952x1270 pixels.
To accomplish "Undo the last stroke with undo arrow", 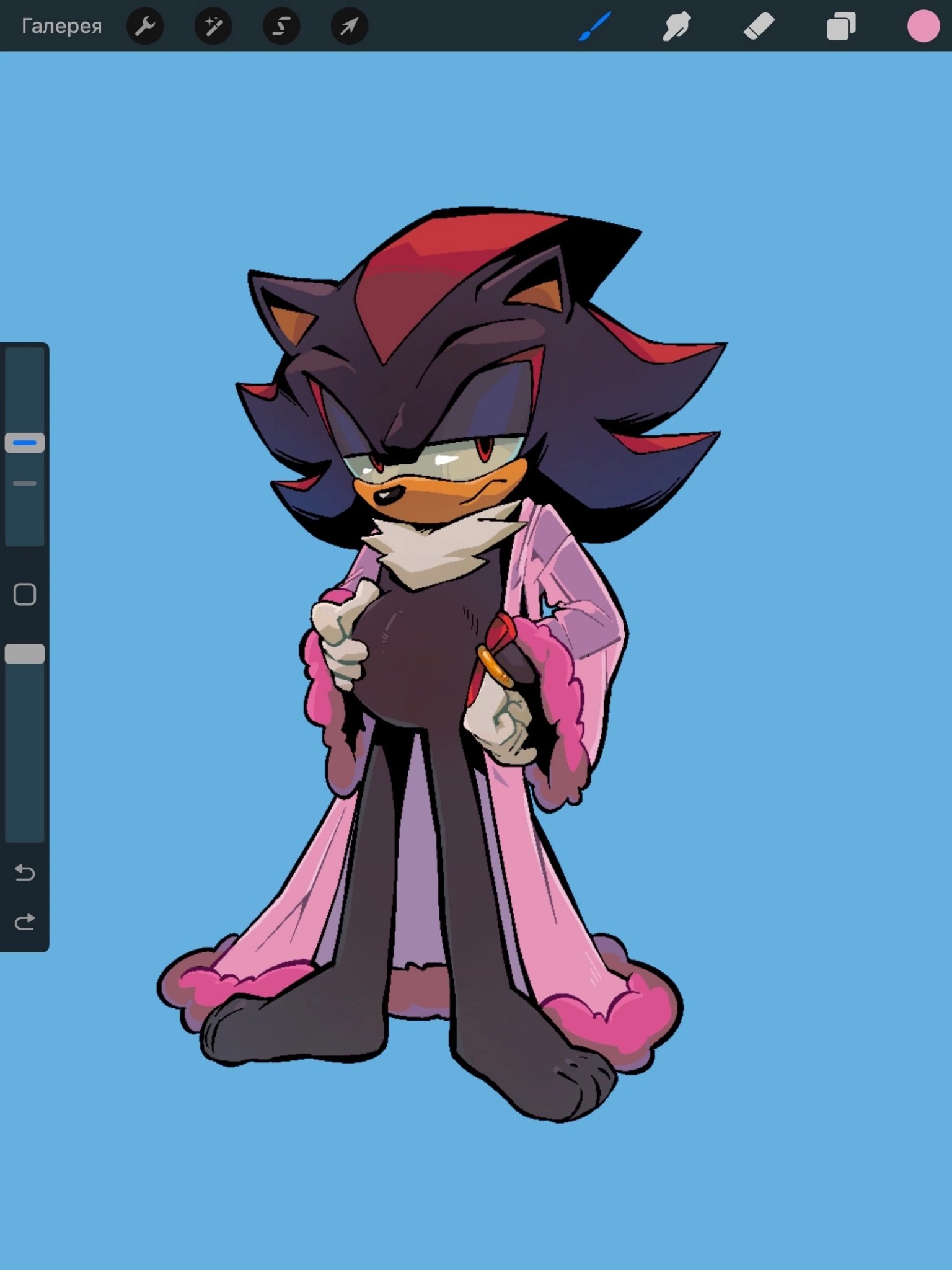I will [25, 873].
